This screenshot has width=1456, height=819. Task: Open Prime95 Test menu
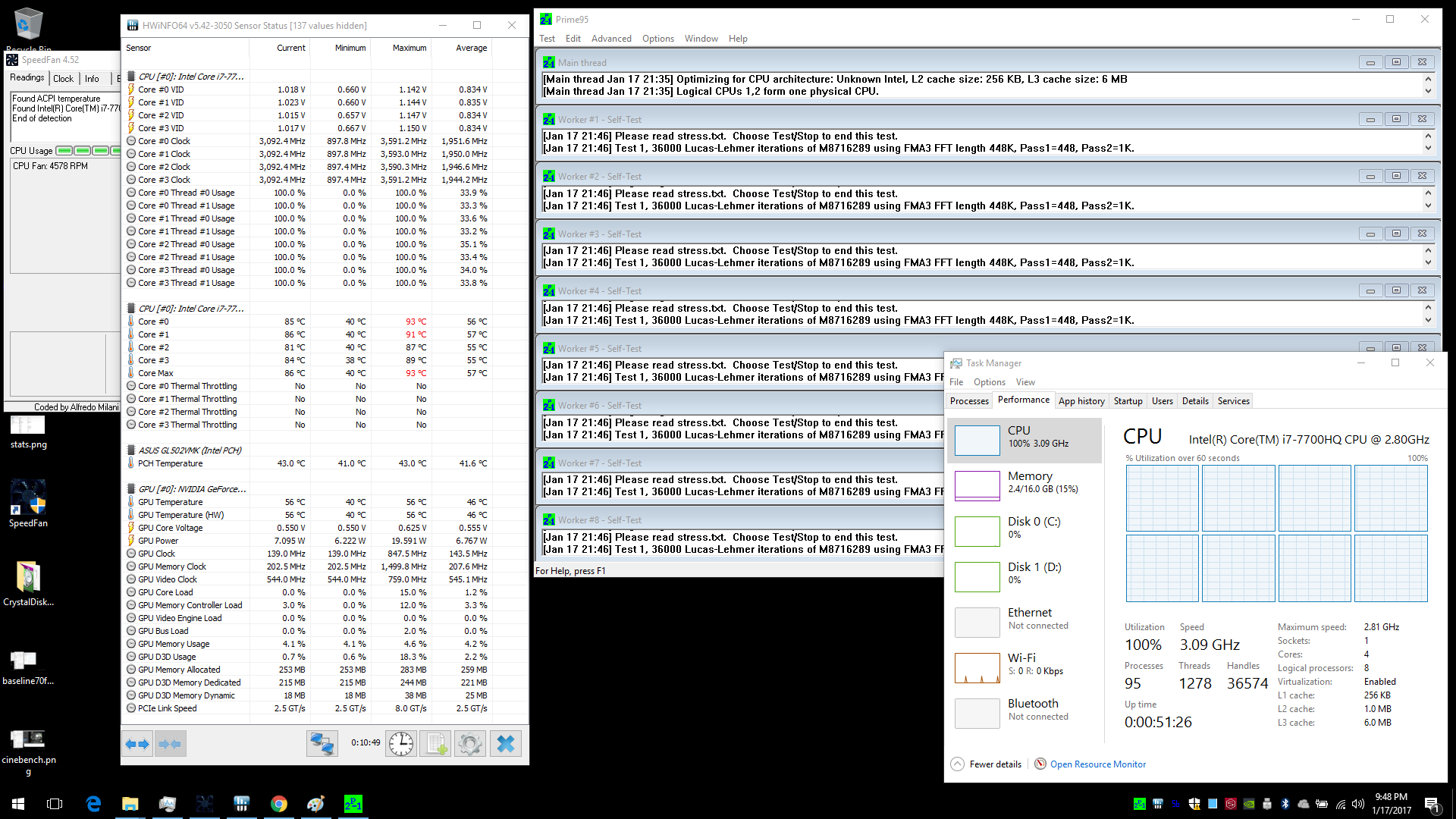tap(547, 39)
